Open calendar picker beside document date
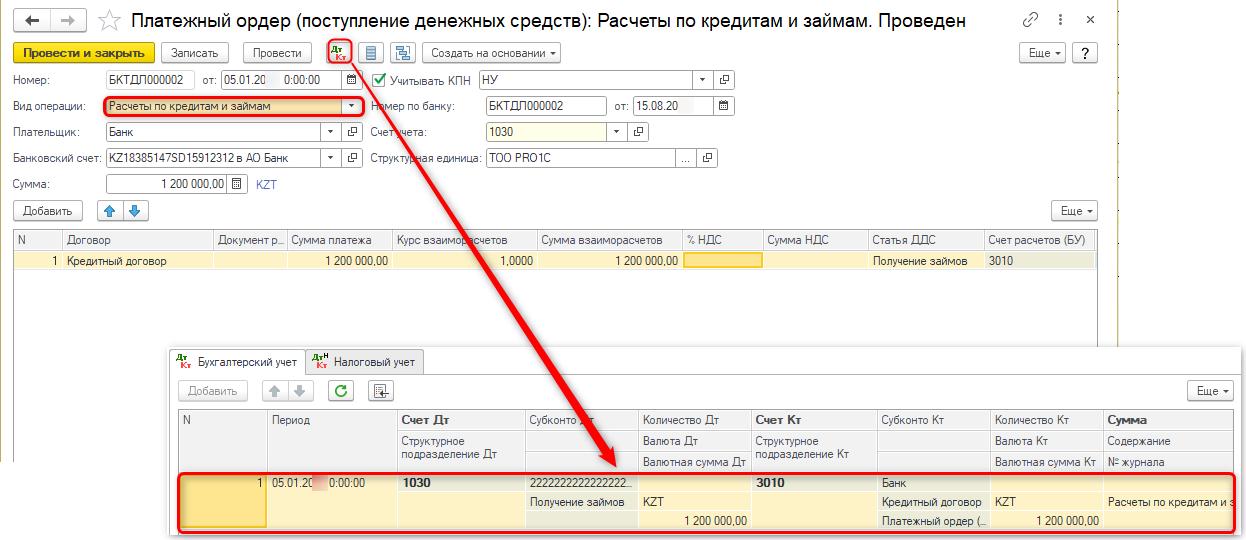The height and width of the screenshot is (540, 1246). click(x=351, y=80)
